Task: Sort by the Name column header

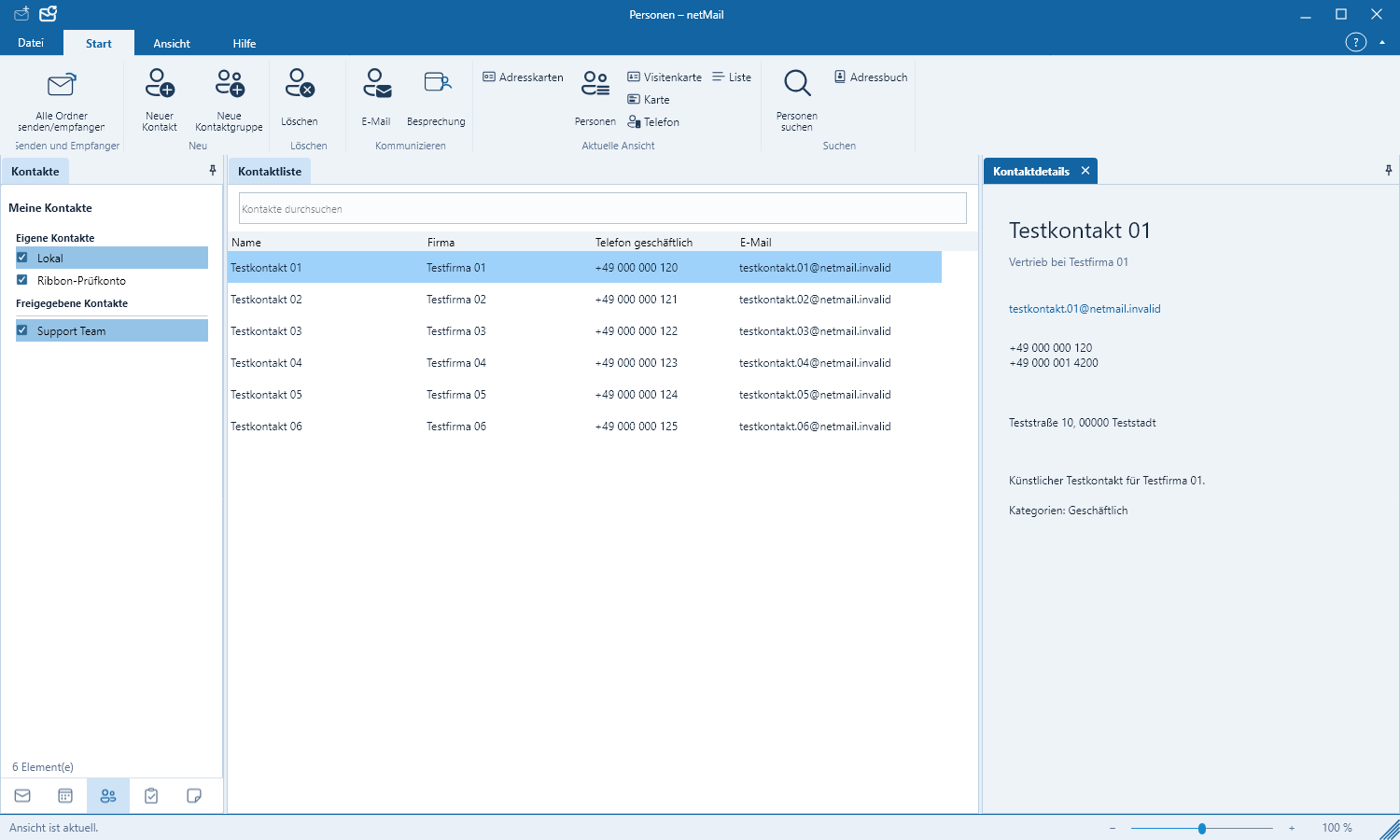Action: pyautogui.click(x=246, y=243)
